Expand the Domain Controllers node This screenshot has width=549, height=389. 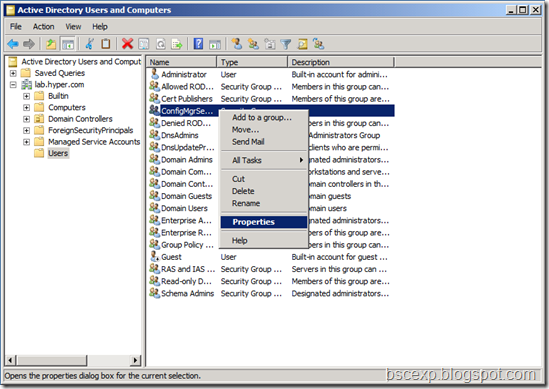coord(26,119)
